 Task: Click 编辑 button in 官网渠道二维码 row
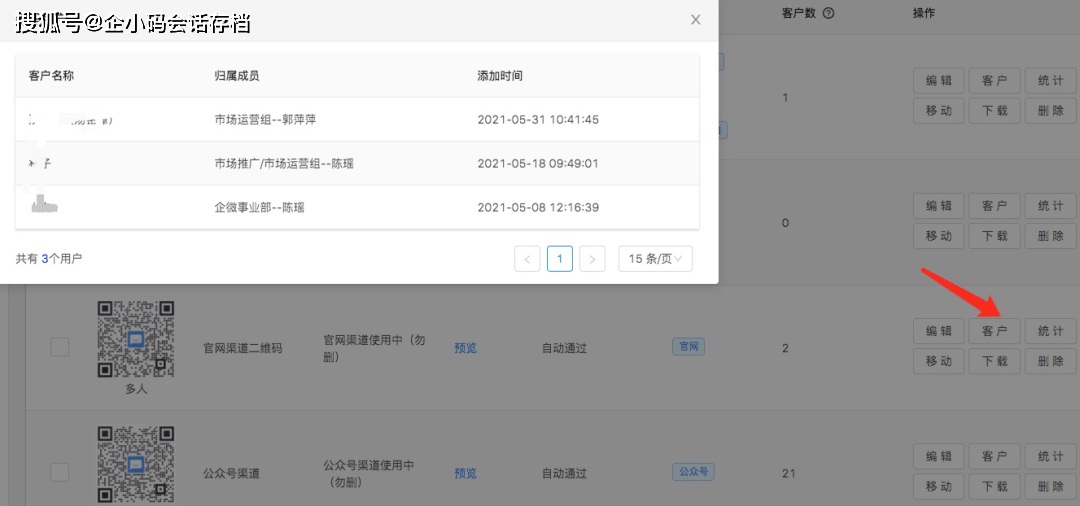click(938, 331)
